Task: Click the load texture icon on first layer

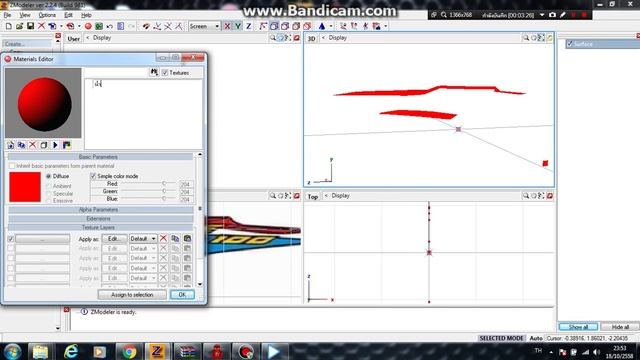Action: click(x=187, y=238)
